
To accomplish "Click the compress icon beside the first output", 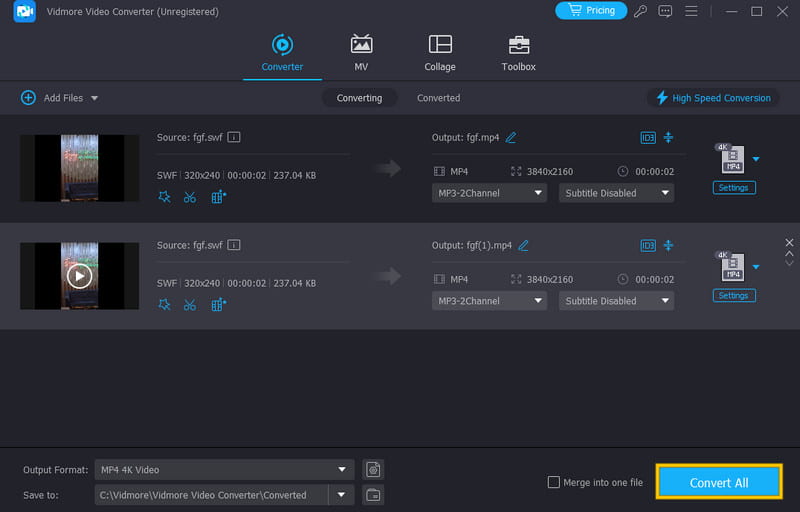I will (669, 137).
